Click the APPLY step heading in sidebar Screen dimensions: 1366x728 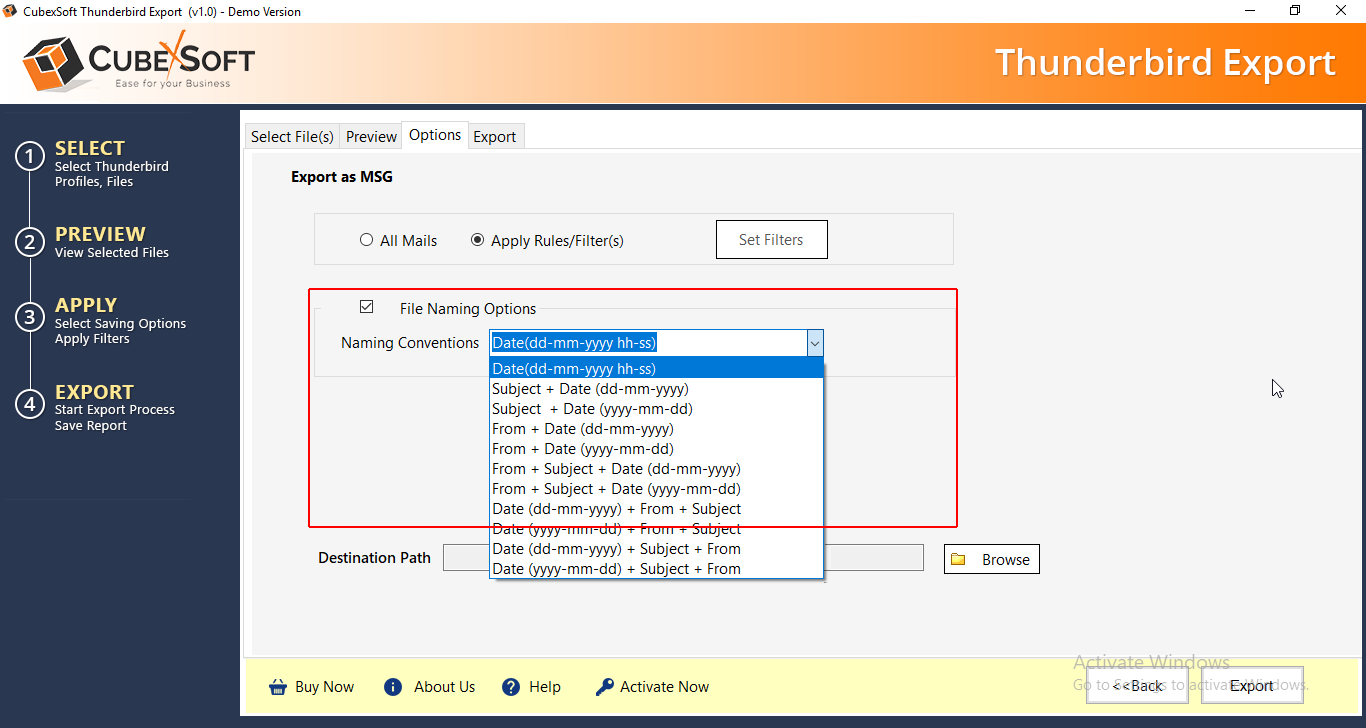coord(86,305)
